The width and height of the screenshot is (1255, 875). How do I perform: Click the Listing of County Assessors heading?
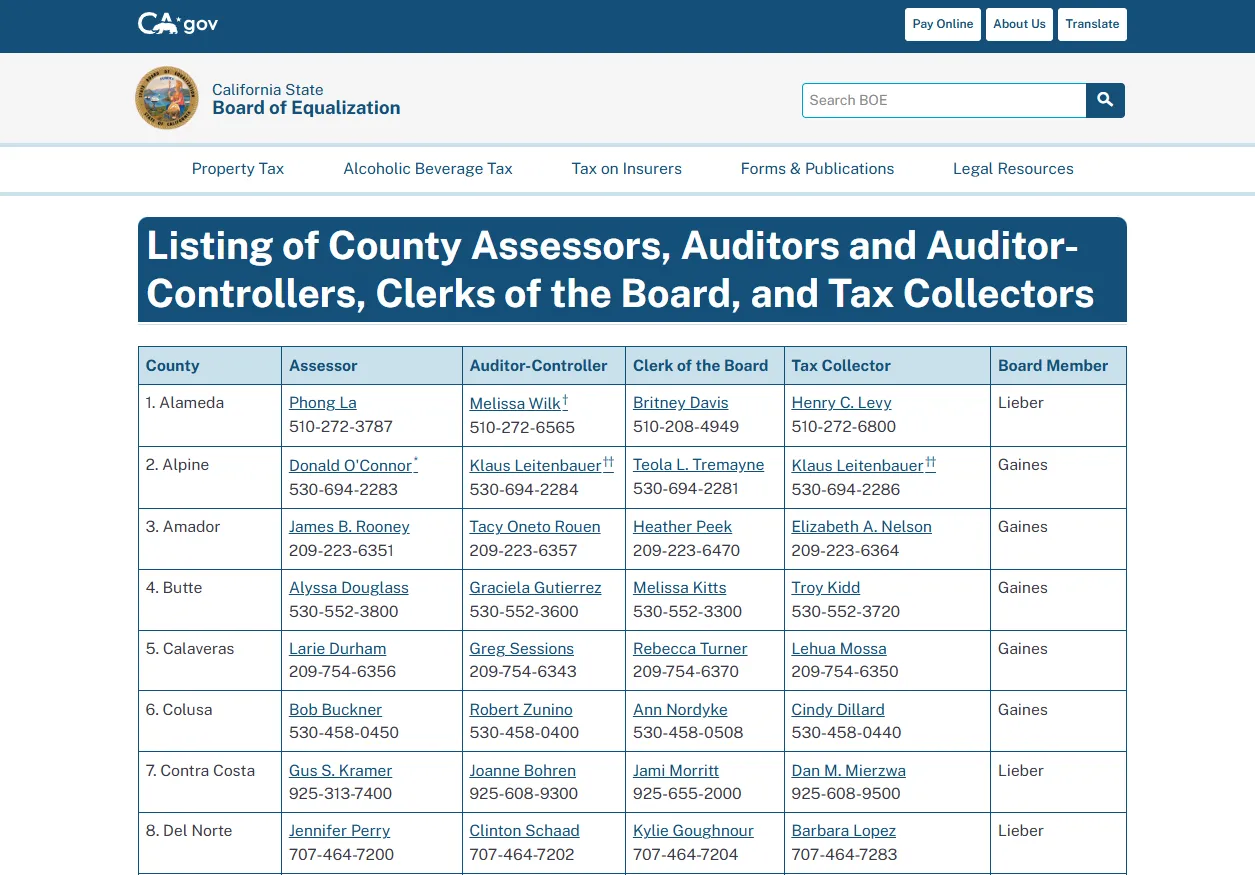pyautogui.click(x=632, y=270)
